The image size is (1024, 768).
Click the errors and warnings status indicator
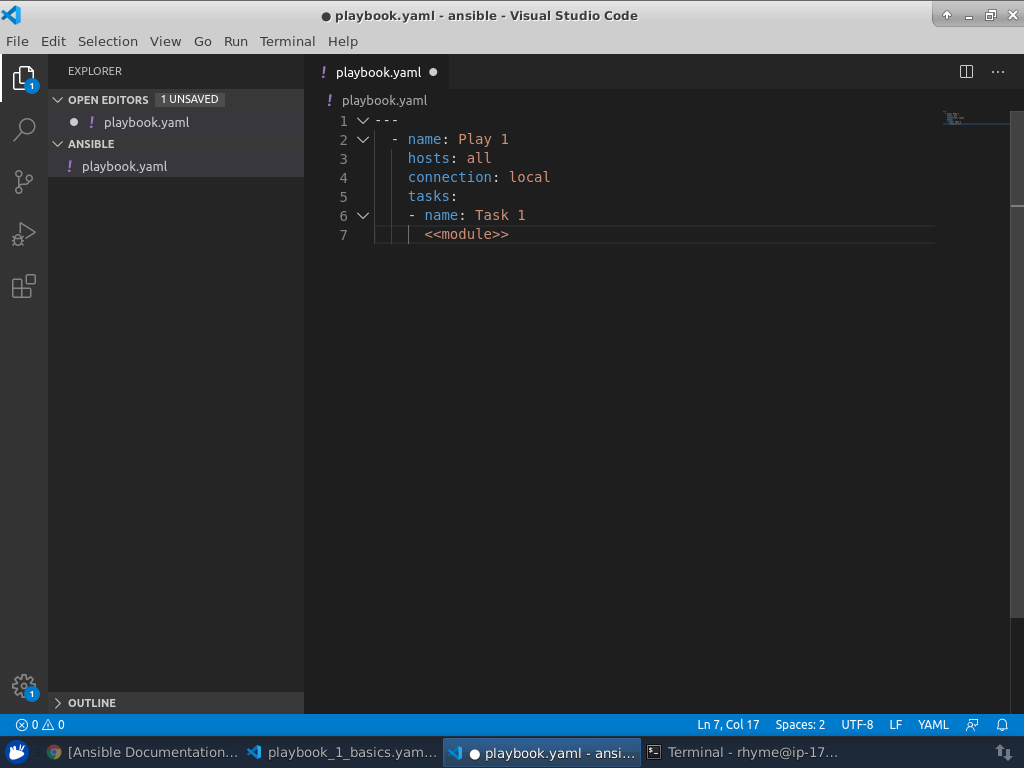coord(40,725)
